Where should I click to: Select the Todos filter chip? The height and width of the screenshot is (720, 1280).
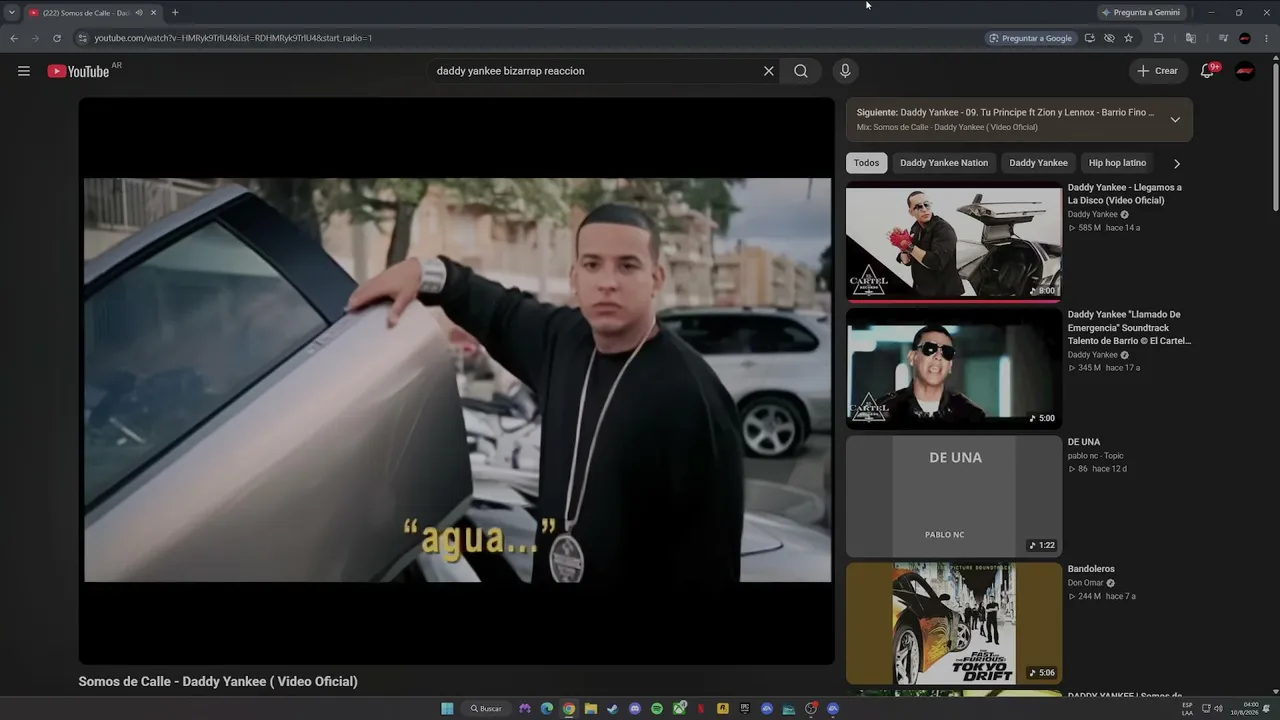866,163
